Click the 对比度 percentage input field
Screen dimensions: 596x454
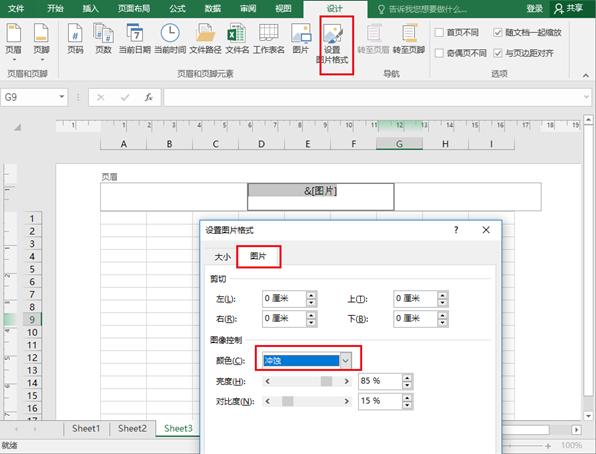point(379,401)
